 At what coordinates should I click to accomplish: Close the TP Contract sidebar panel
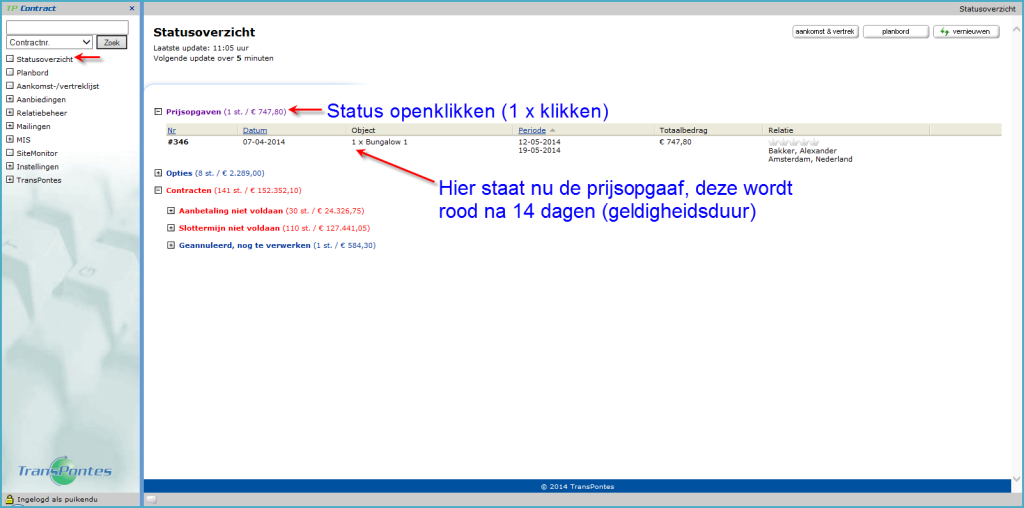click(x=132, y=8)
